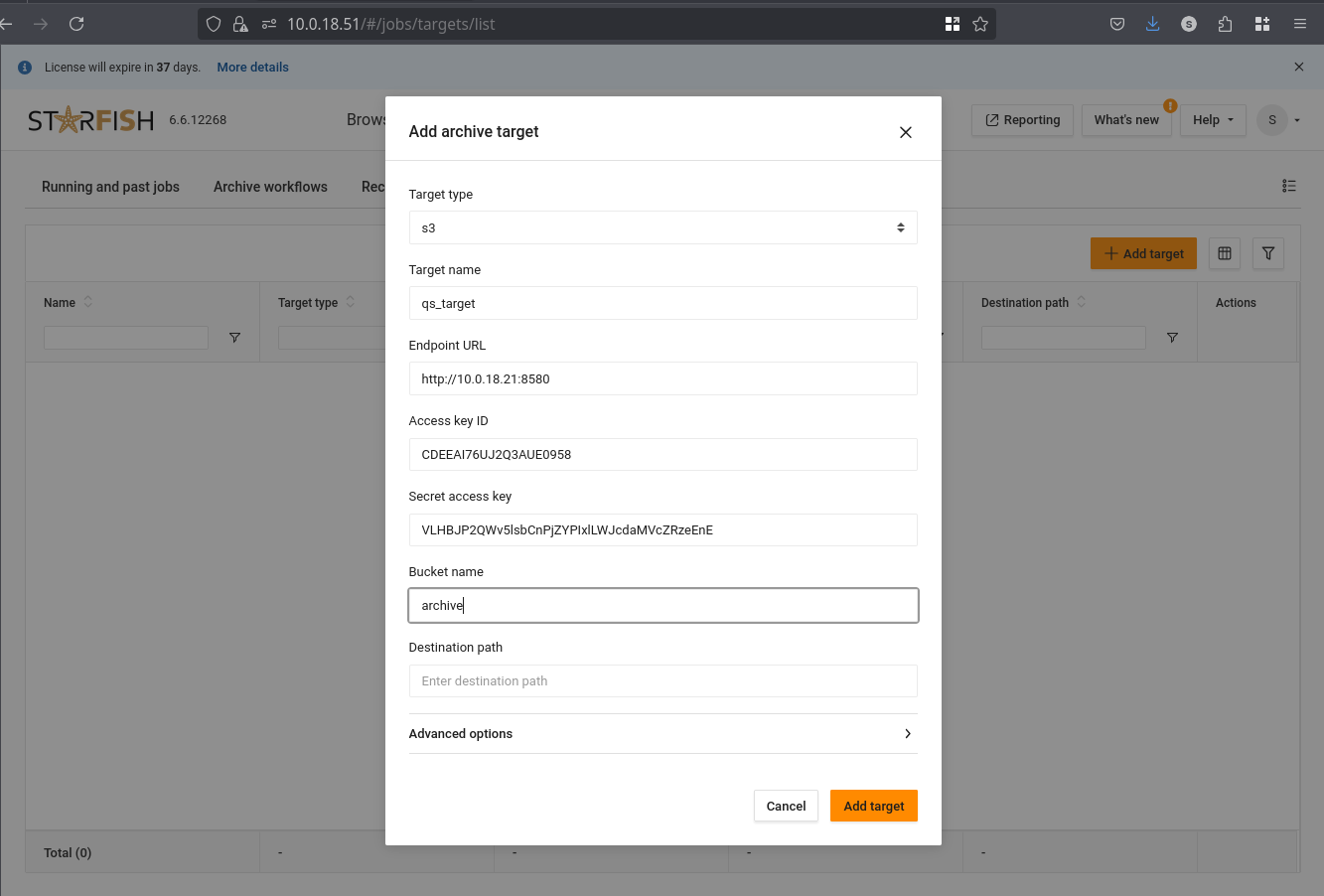Click the table filter funnel icon
This screenshot has width=1324, height=896.
tap(1268, 254)
